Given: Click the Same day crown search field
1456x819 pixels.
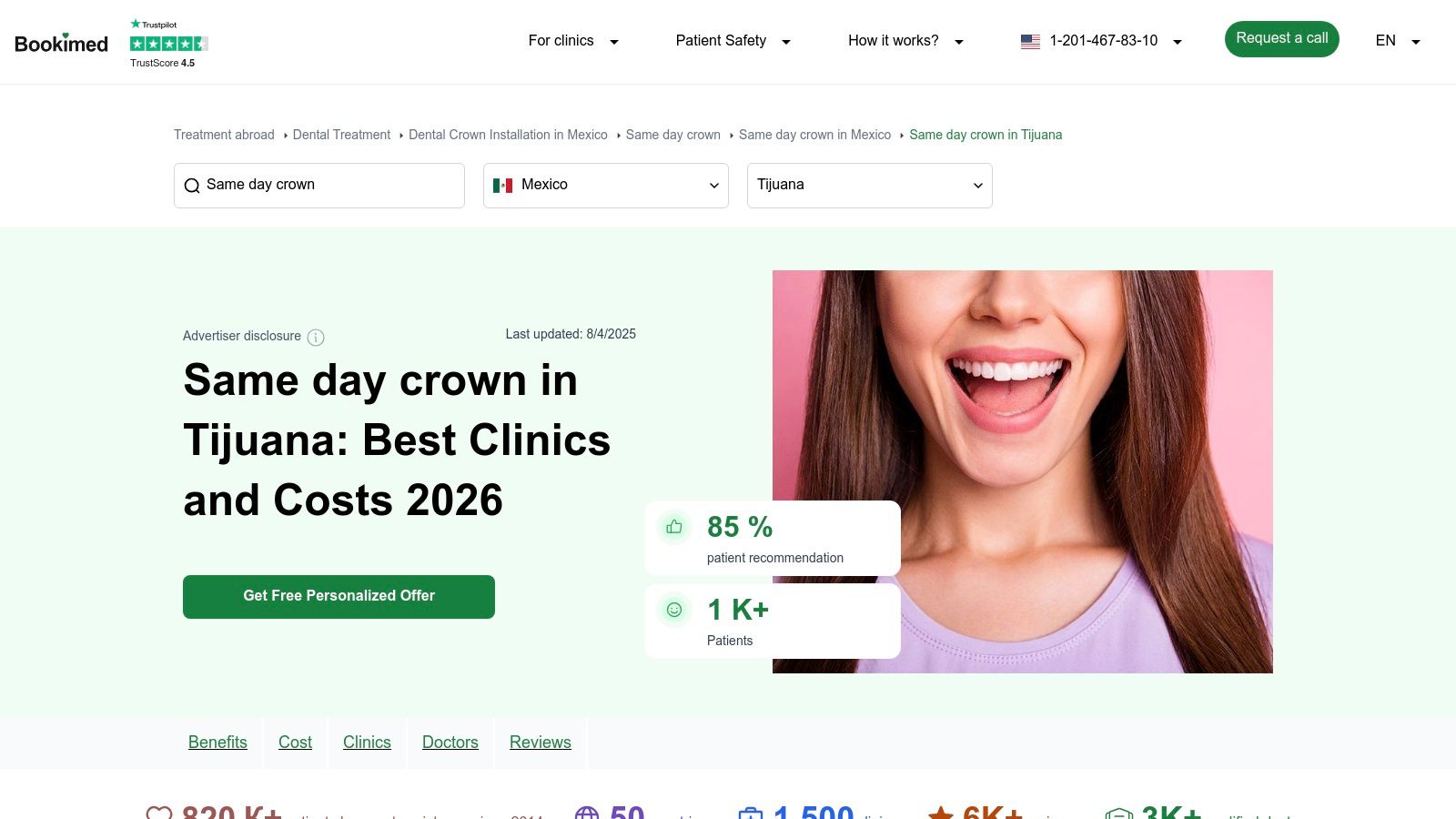Looking at the screenshot, I should tap(318, 185).
